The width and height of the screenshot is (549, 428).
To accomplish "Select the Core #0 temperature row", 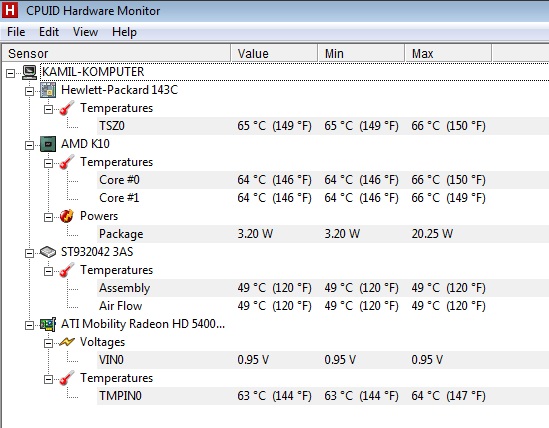I will tap(322, 180).
